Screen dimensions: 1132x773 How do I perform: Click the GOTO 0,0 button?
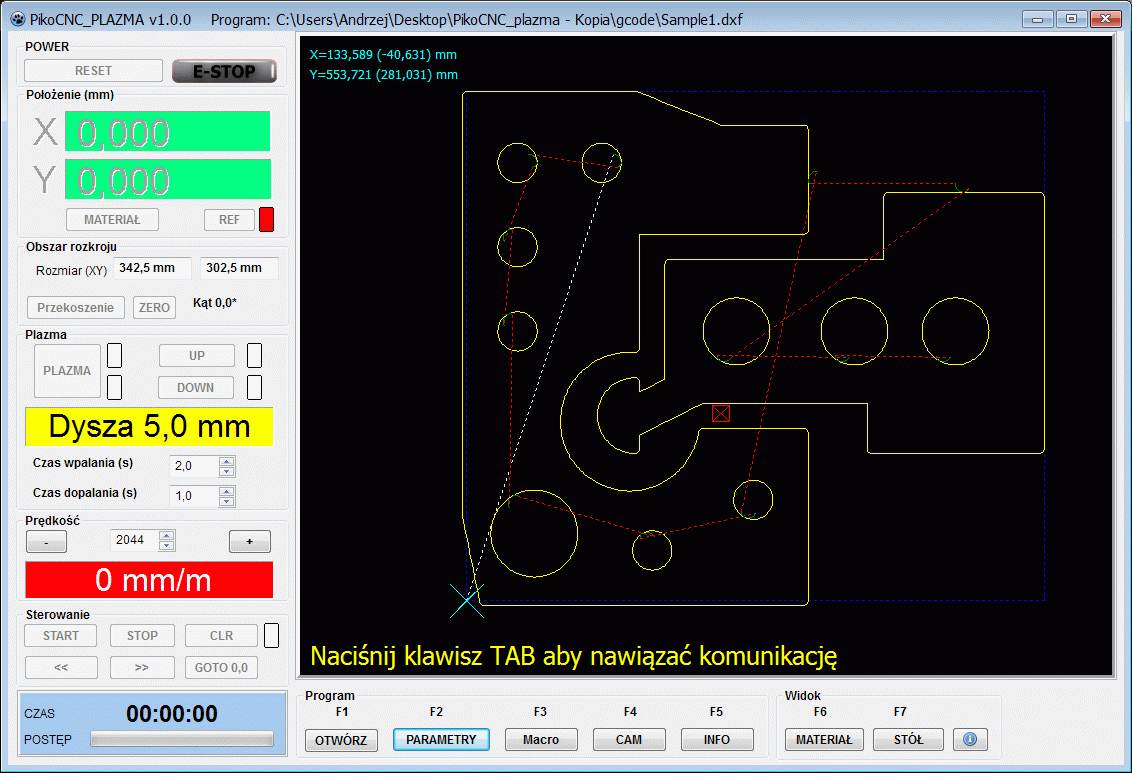(221, 668)
